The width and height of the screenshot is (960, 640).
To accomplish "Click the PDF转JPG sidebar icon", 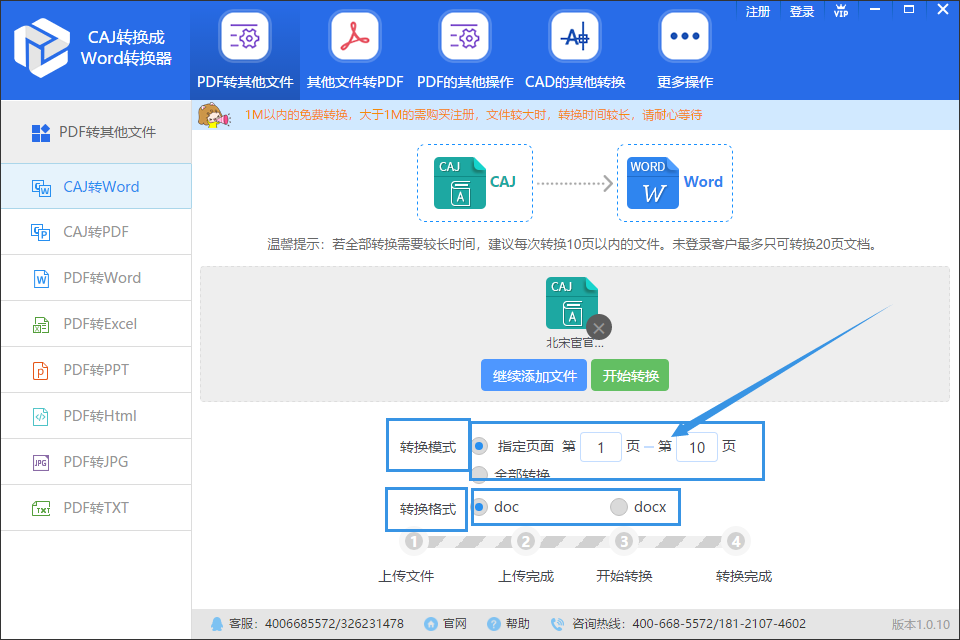I will point(40,462).
